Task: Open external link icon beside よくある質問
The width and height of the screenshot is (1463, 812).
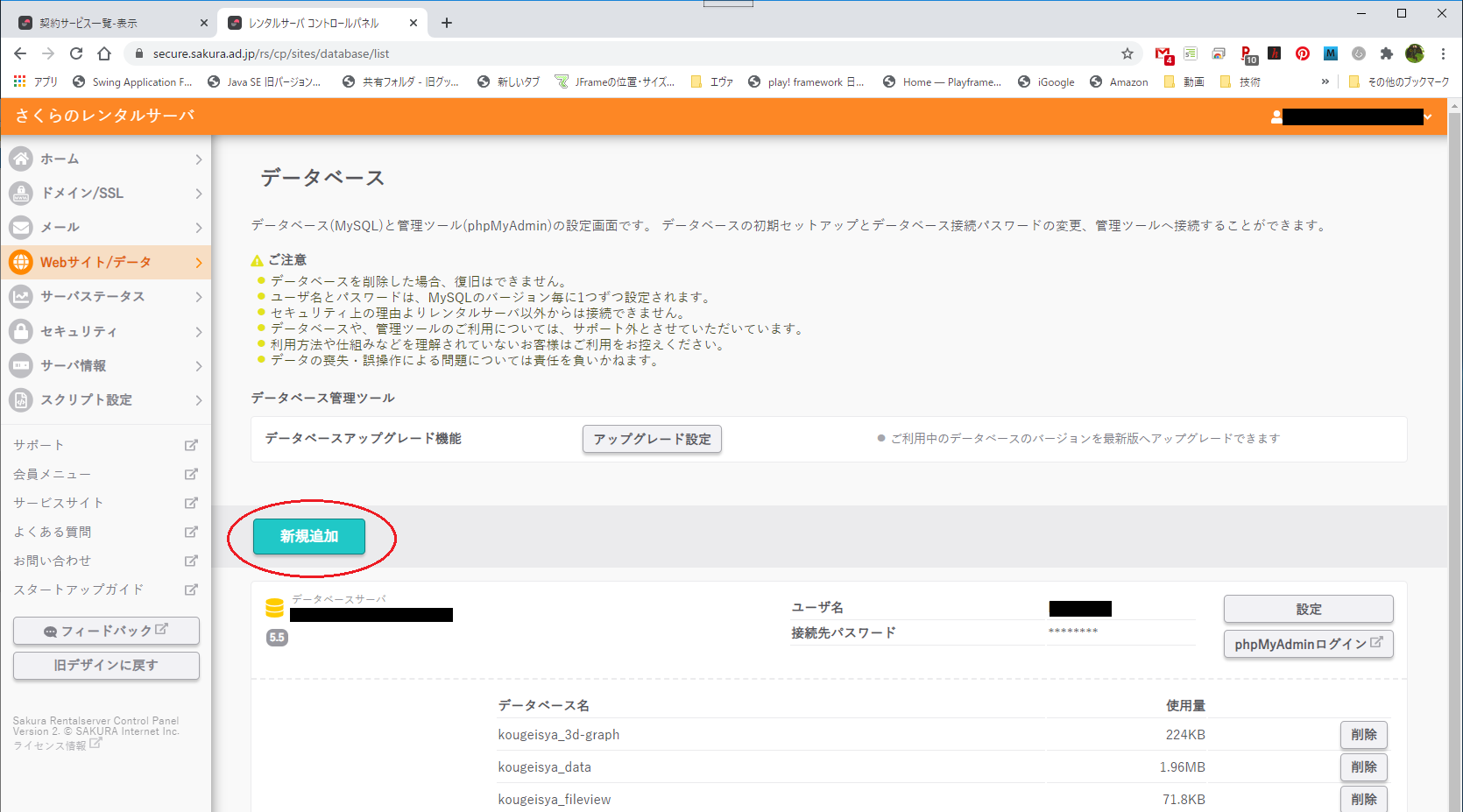Action: pos(191,532)
